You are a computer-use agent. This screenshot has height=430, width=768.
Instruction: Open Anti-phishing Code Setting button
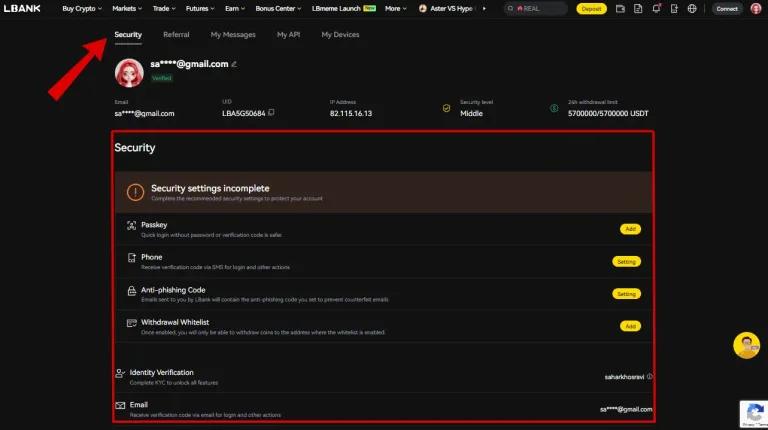tap(626, 294)
